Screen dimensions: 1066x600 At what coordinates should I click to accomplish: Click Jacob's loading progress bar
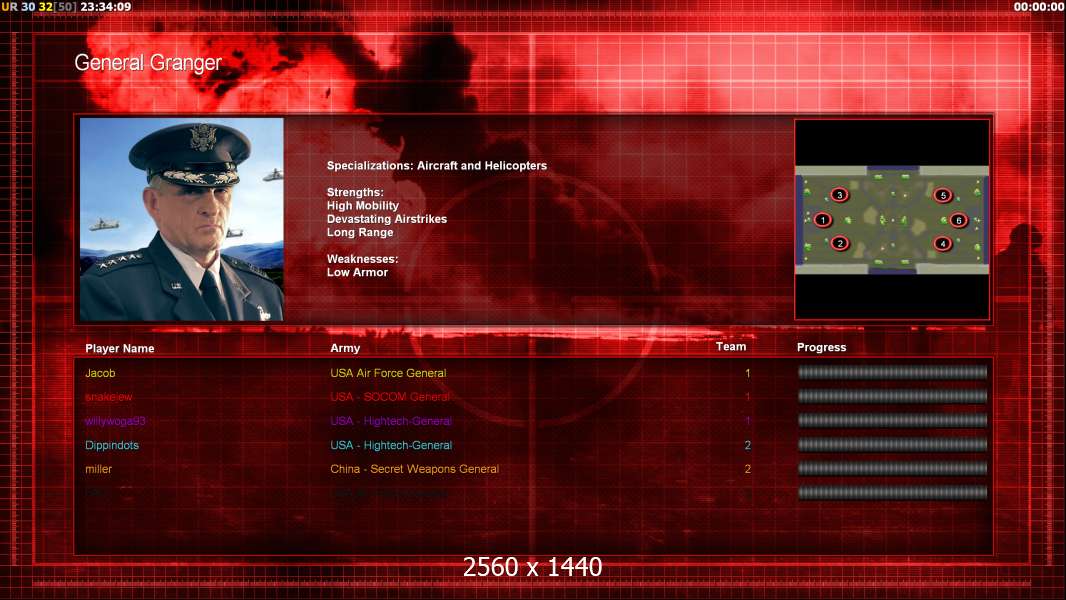click(892, 372)
